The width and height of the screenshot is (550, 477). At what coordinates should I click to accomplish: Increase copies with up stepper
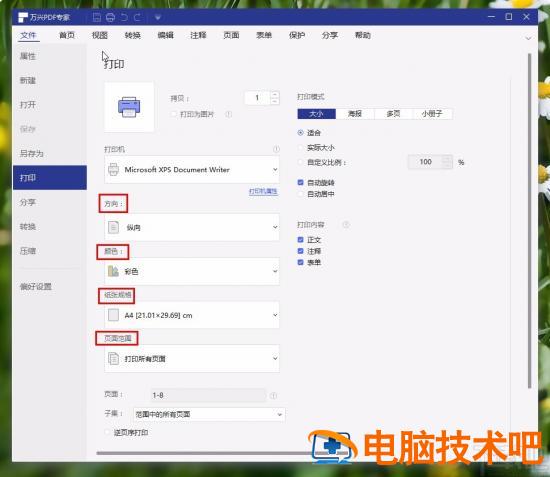click(x=275, y=95)
